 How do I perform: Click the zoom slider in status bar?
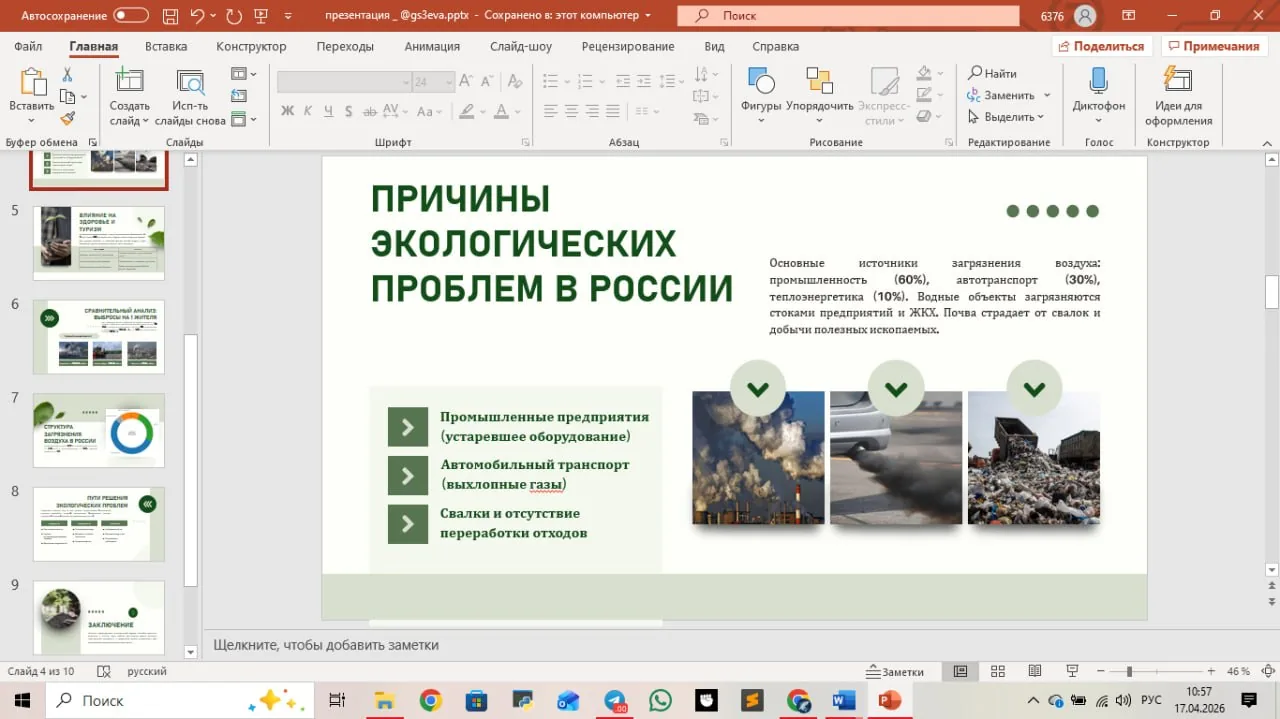coord(1155,672)
